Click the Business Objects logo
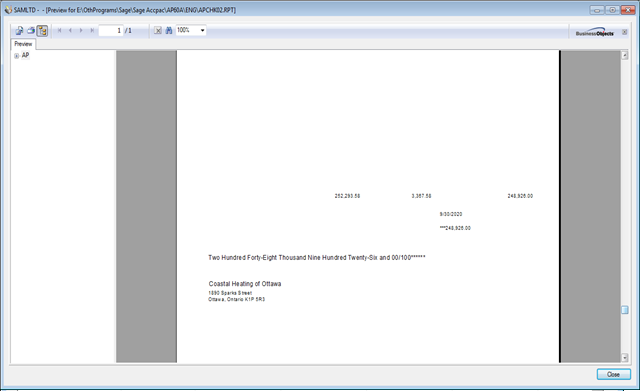This screenshot has width=640, height=391. point(595,32)
